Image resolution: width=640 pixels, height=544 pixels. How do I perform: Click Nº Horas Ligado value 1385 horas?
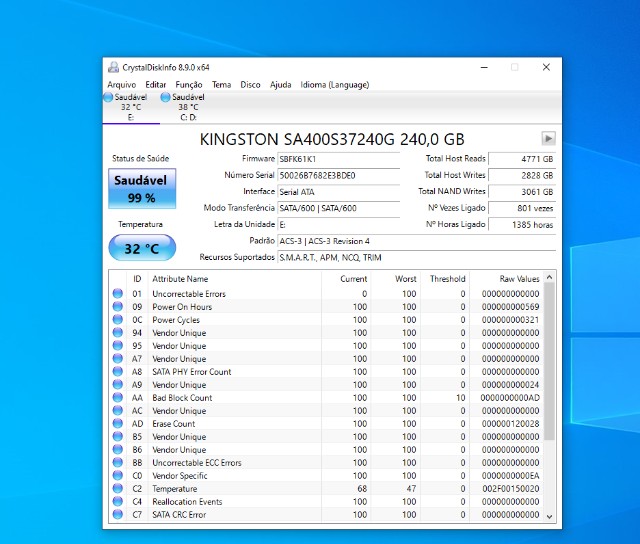pos(522,224)
